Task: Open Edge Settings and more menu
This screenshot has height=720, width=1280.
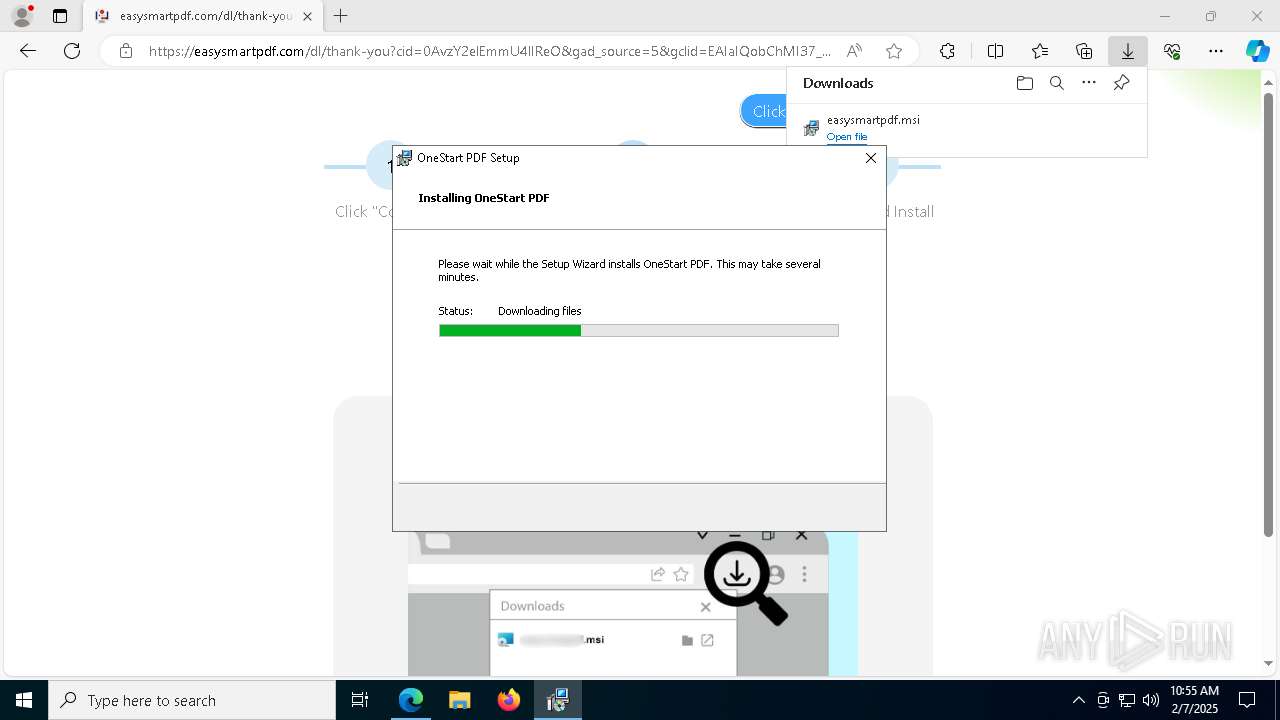Action: tap(1216, 51)
